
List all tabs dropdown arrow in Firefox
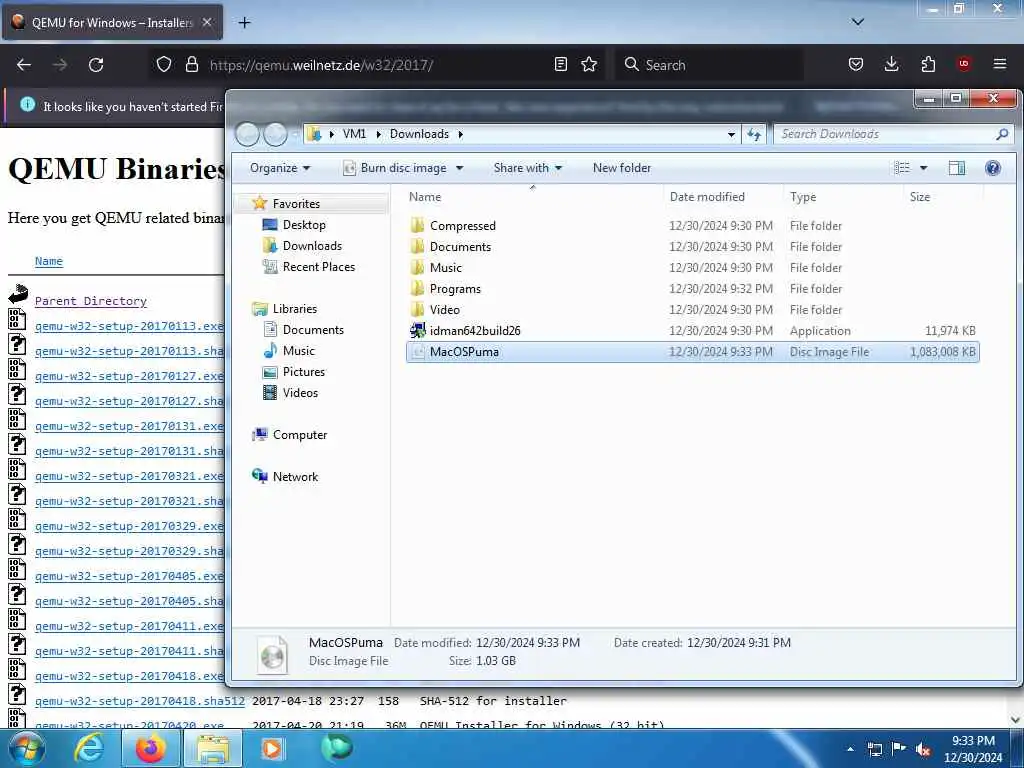(x=858, y=22)
